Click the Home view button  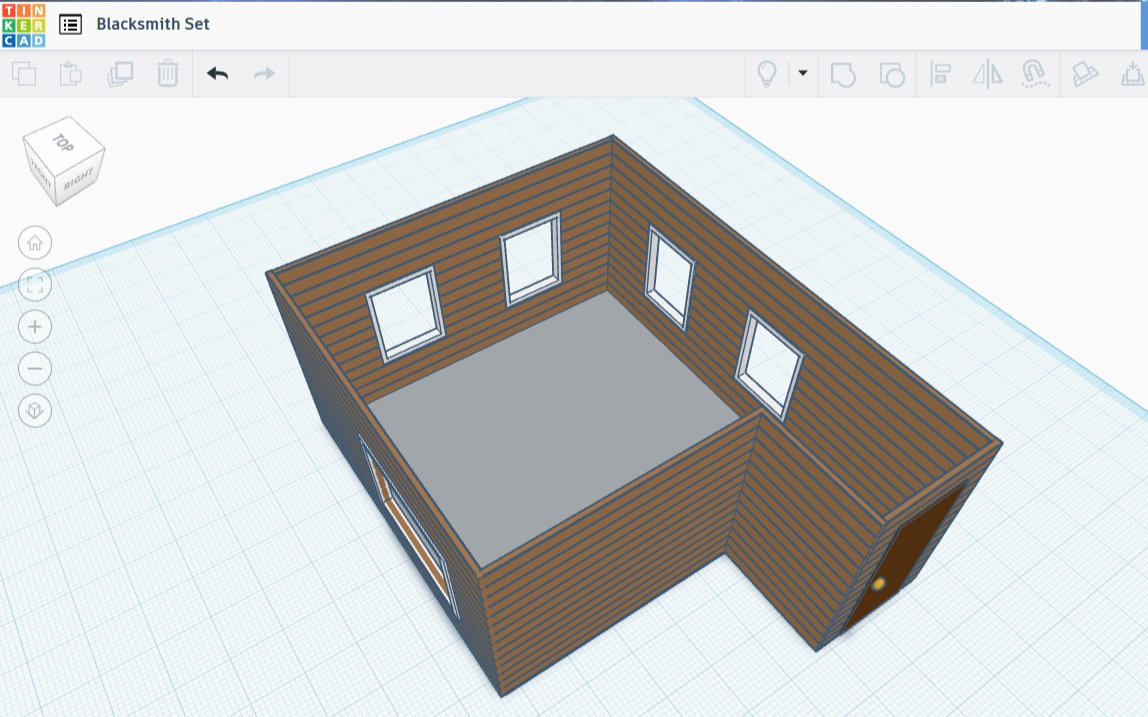[35, 243]
